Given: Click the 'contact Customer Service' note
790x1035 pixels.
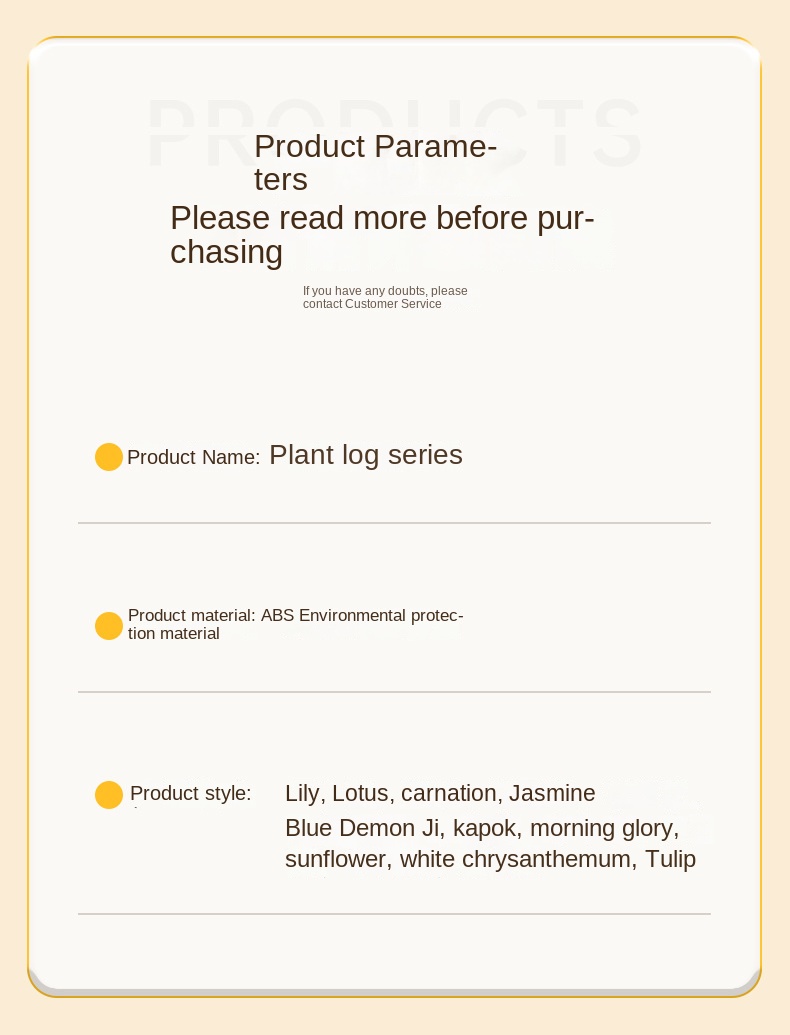Looking at the screenshot, I should 372,304.
